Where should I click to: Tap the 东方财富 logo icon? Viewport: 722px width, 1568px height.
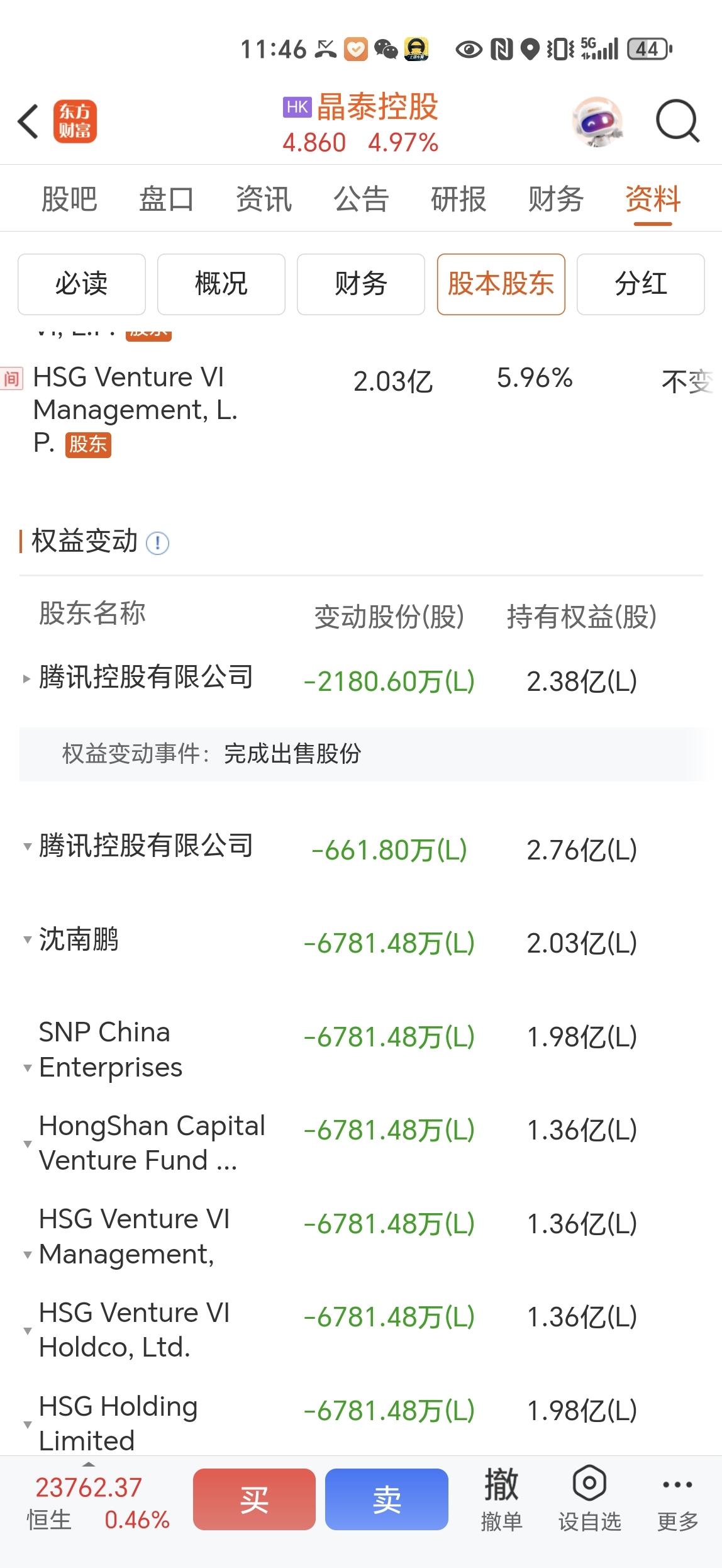(75, 121)
